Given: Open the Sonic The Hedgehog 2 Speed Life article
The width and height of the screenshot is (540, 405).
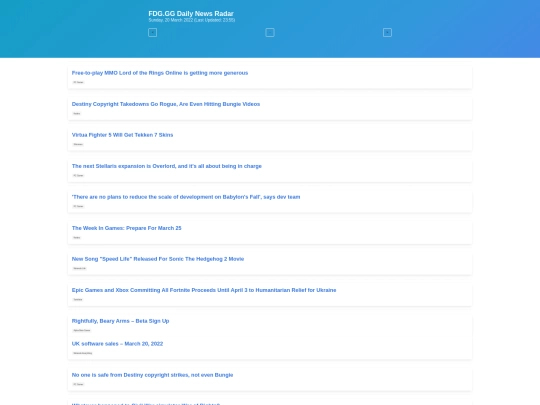Looking at the screenshot, I should point(158,259).
